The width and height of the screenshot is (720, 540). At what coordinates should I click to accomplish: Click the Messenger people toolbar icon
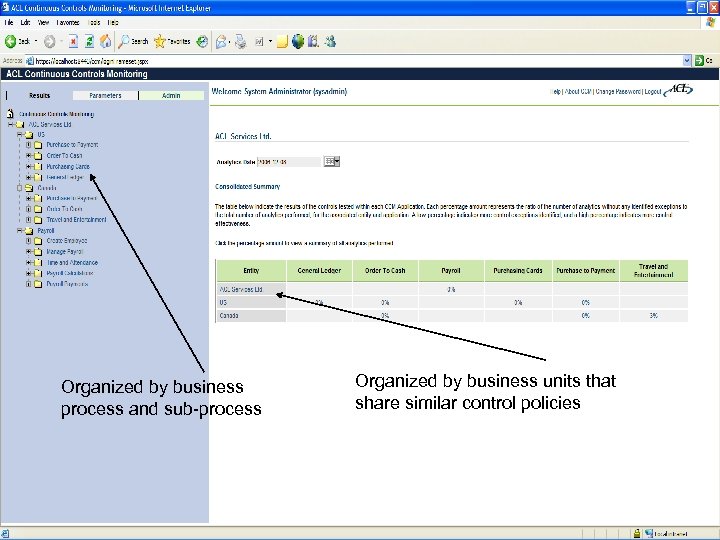pyautogui.click(x=330, y=42)
